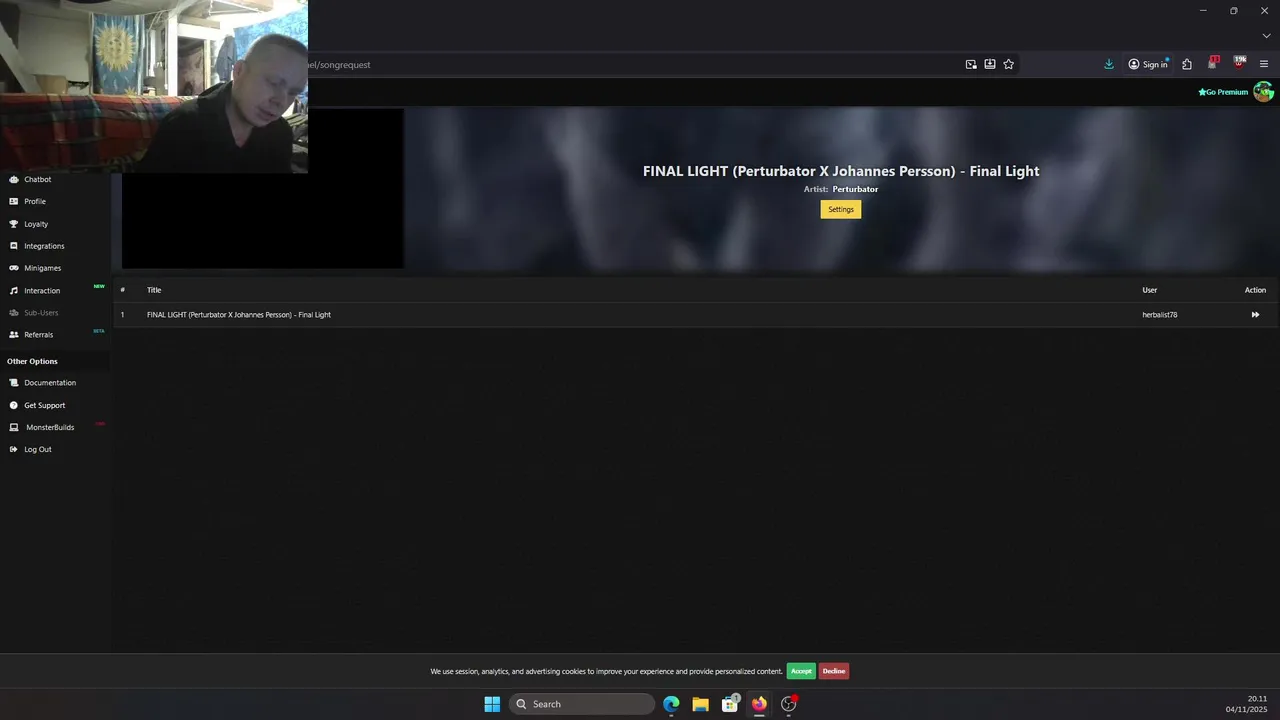This screenshot has height=720, width=1280.
Task: Open the Firefox downloads panel
Action: coord(1109,64)
